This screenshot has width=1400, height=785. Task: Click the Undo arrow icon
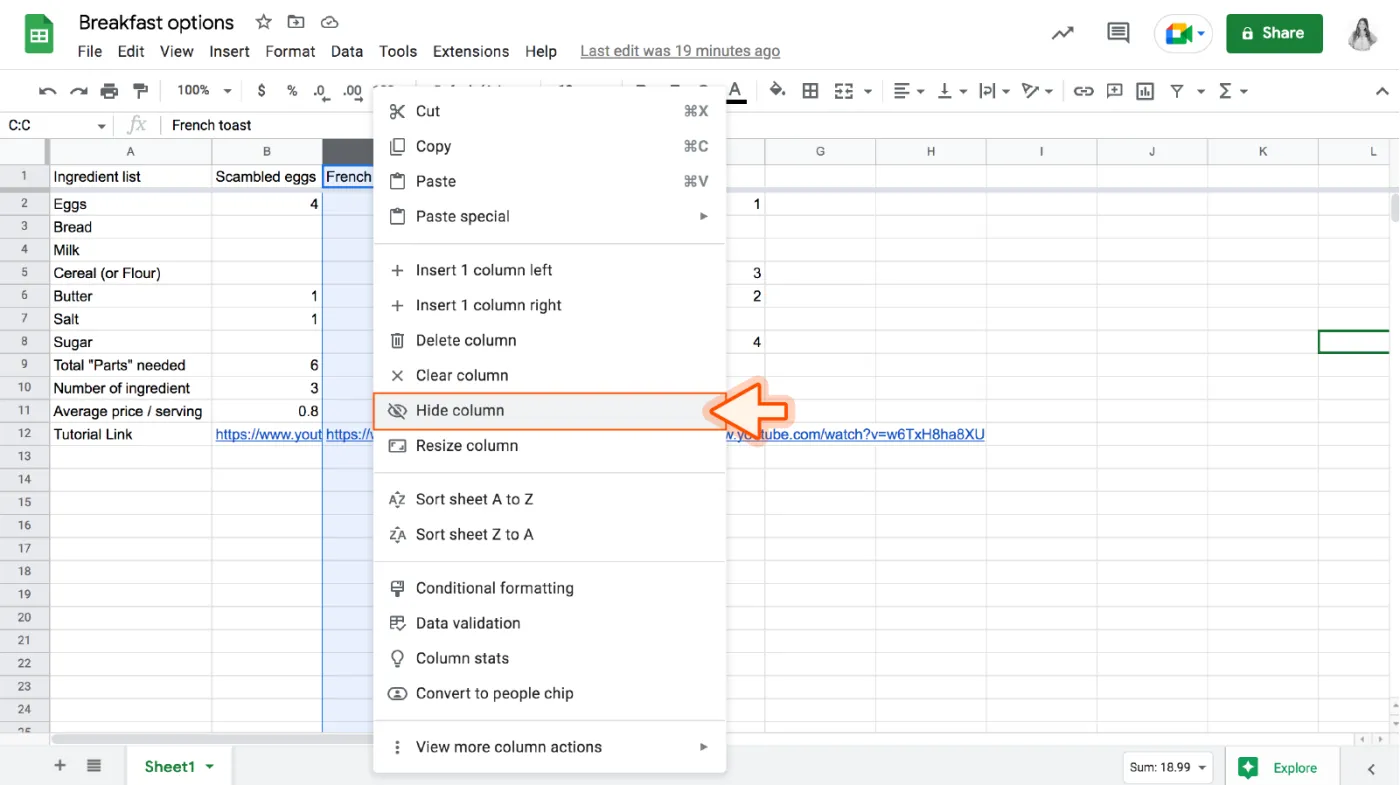point(47,91)
